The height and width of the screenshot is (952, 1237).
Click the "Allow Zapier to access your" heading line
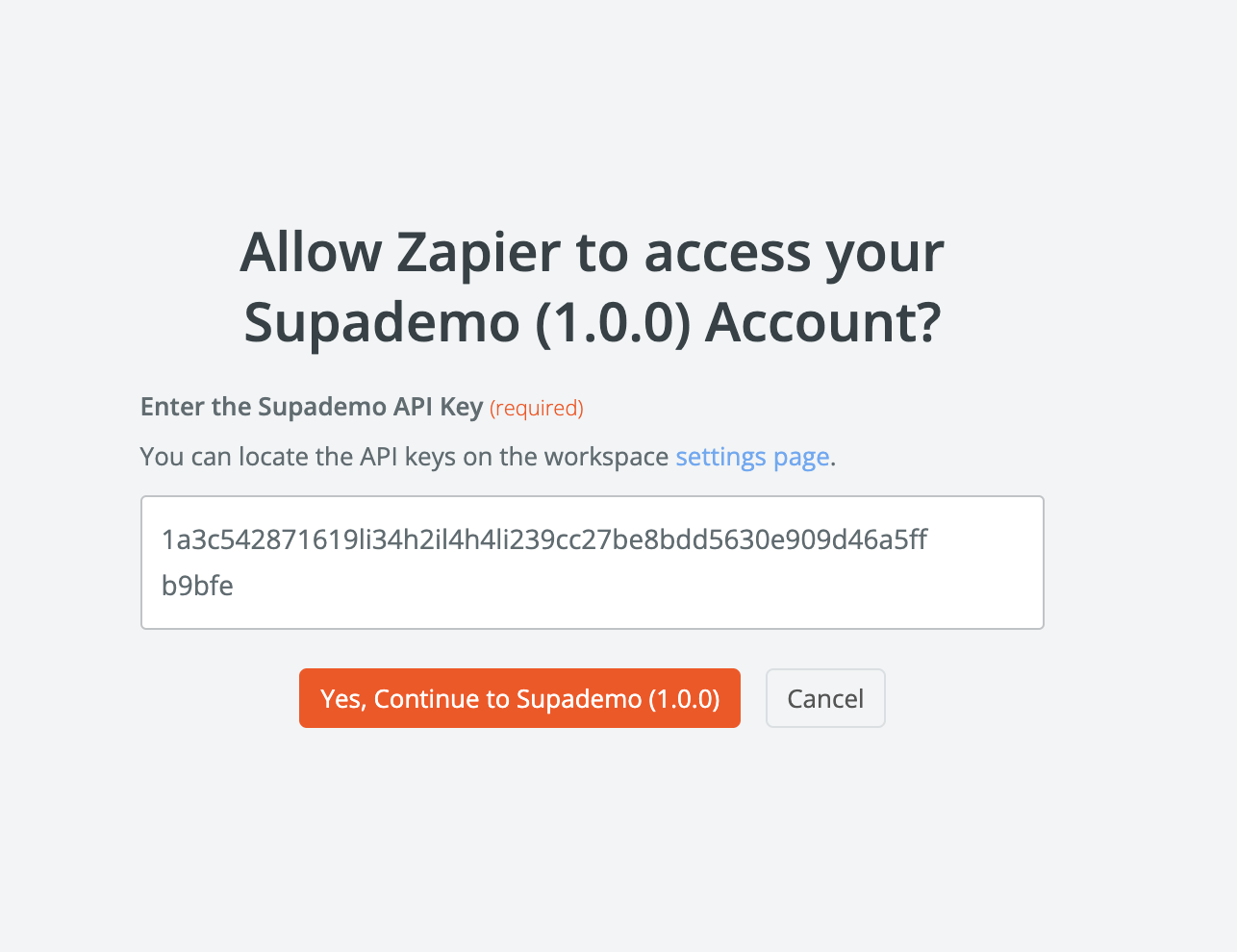tap(592, 252)
